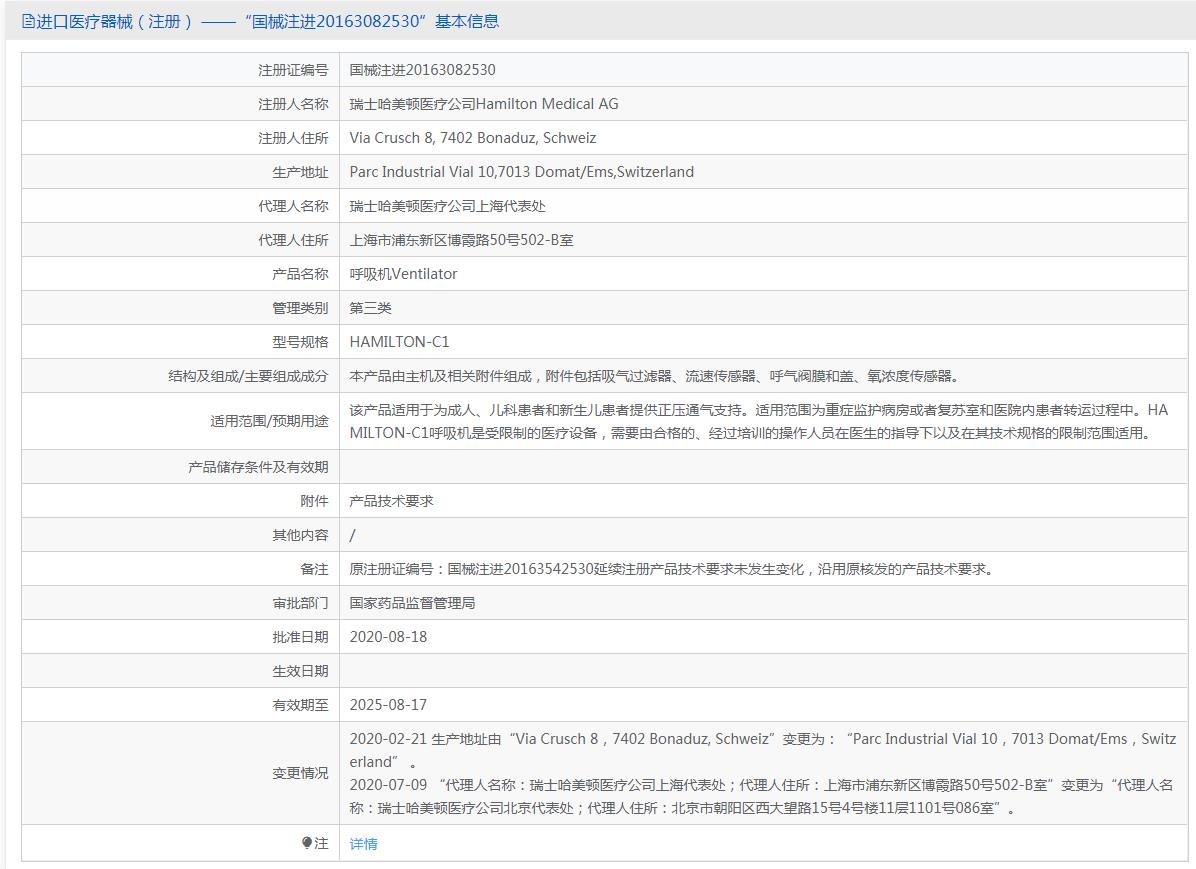This screenshot has width=1196, height=869.
Task: Click the 注册证编号 label cell
Action: [x=293, y=70]
